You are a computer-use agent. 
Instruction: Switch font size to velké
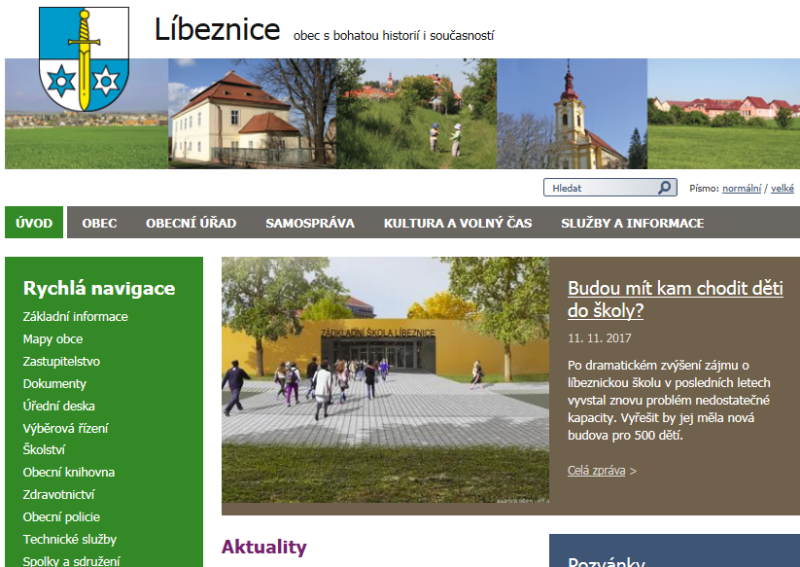pos(782,188)
